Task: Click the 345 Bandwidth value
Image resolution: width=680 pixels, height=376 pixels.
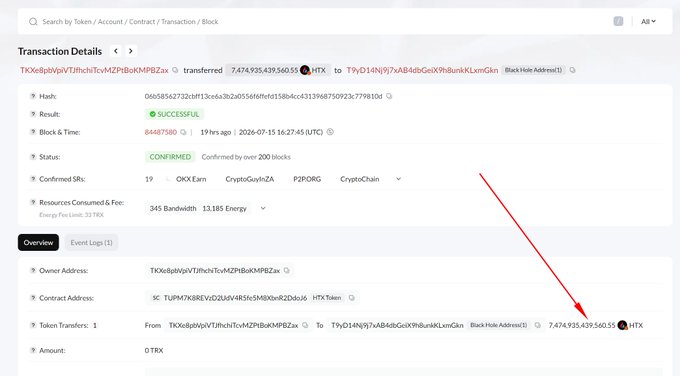Action: (173, 209)
